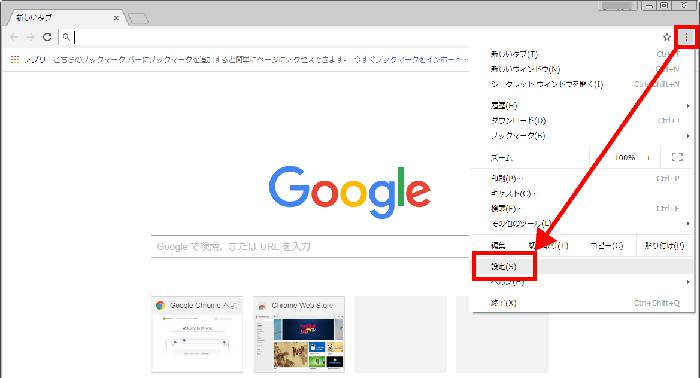Viewport: 700px width, 378px height.
Task: Close the 新しいタブ tab with its X
Action: tap(116, 18)
